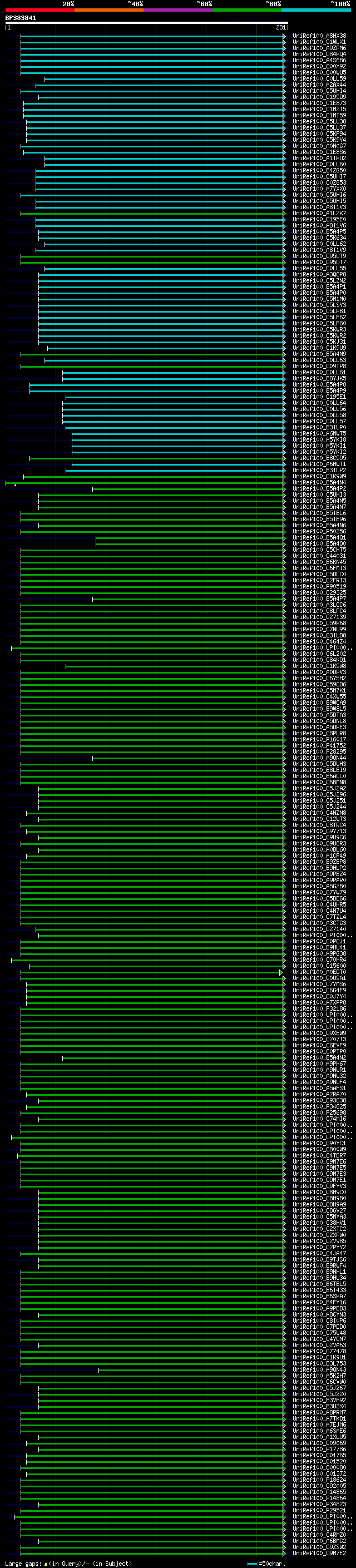
Task: Click the orange ~40% identity color segment
Action: click(110, 10)
